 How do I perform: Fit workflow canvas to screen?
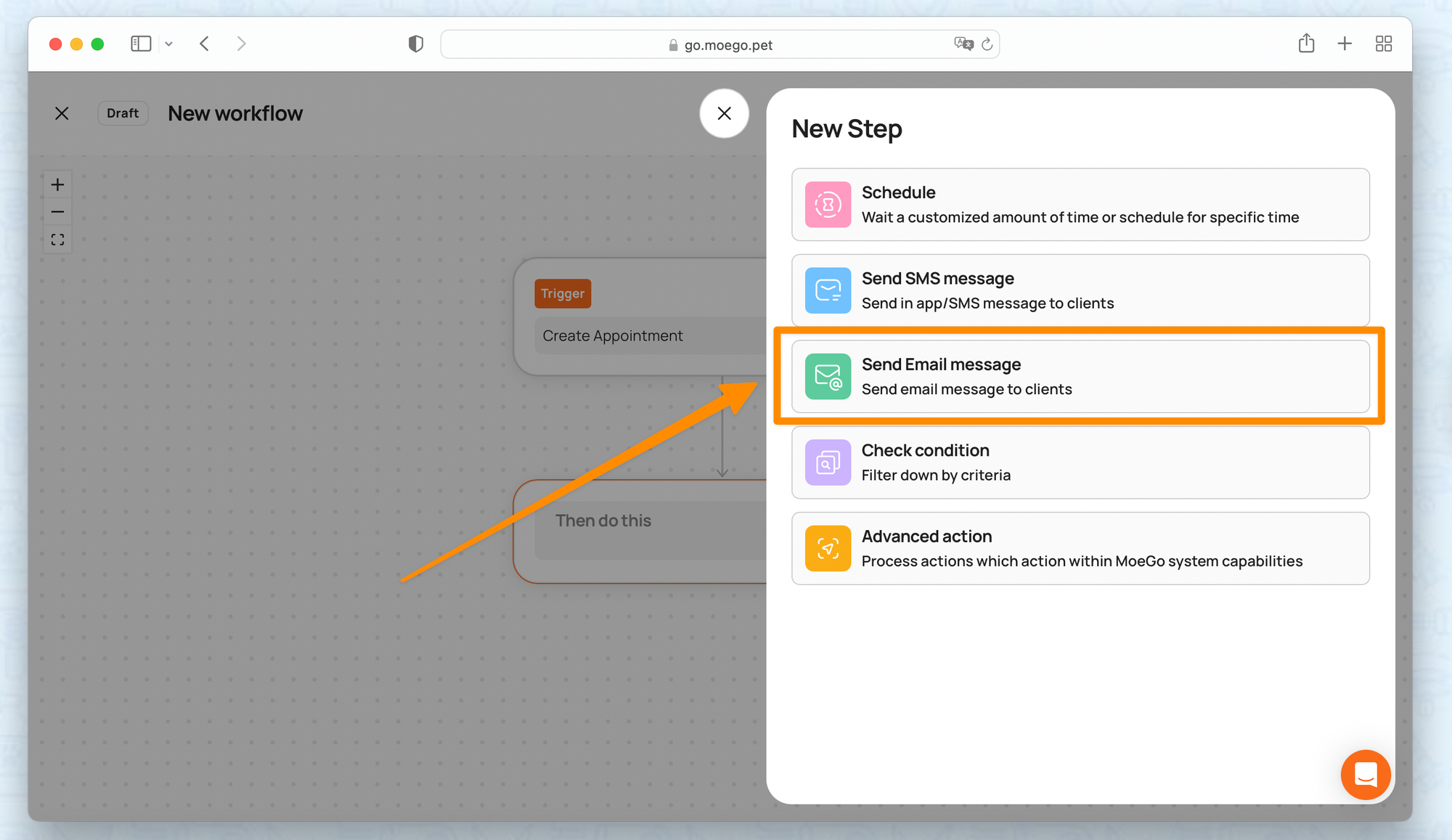pyautogui.click(x=57, y=240)
